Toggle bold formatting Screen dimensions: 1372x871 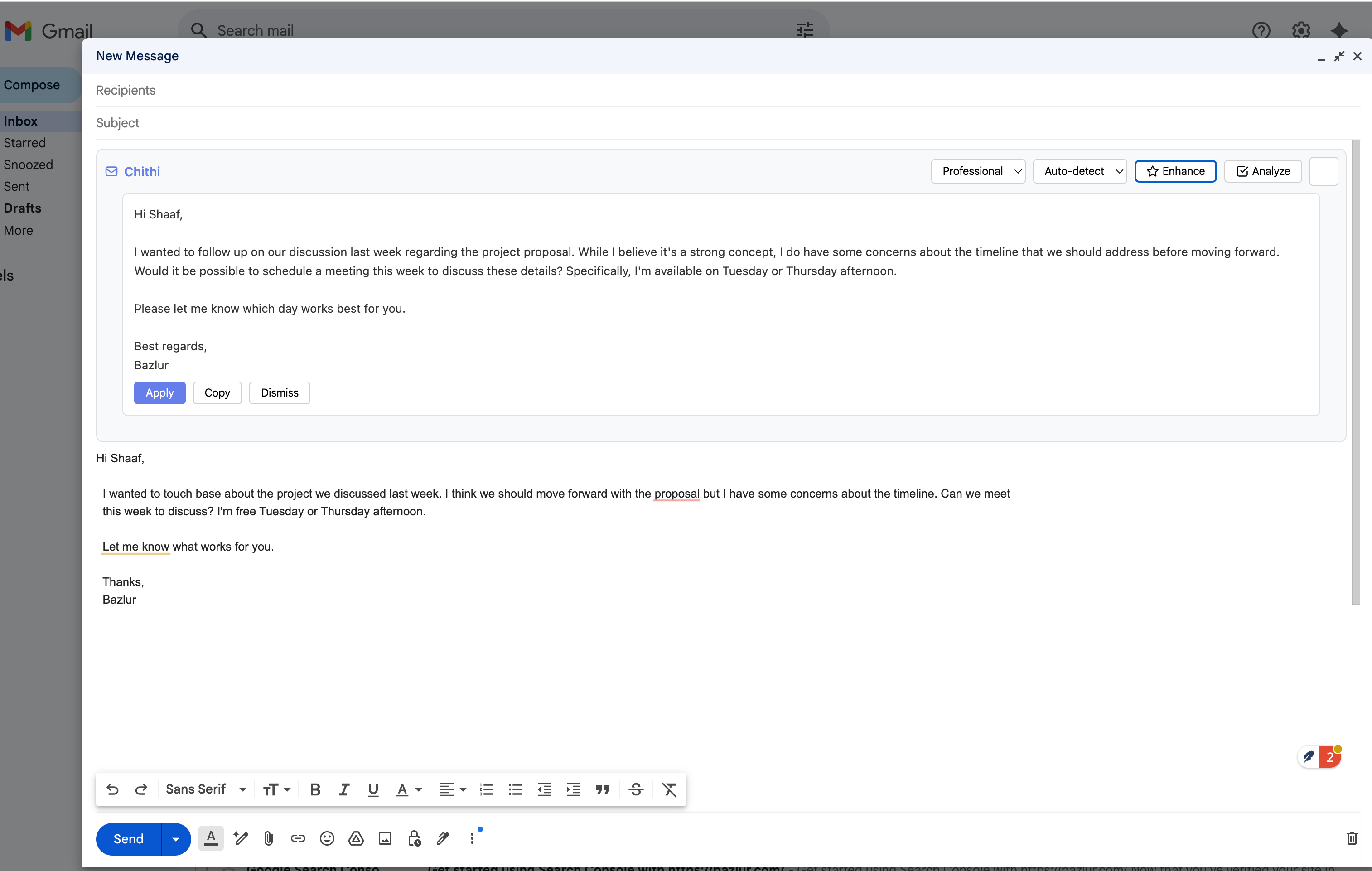[315, 789]
